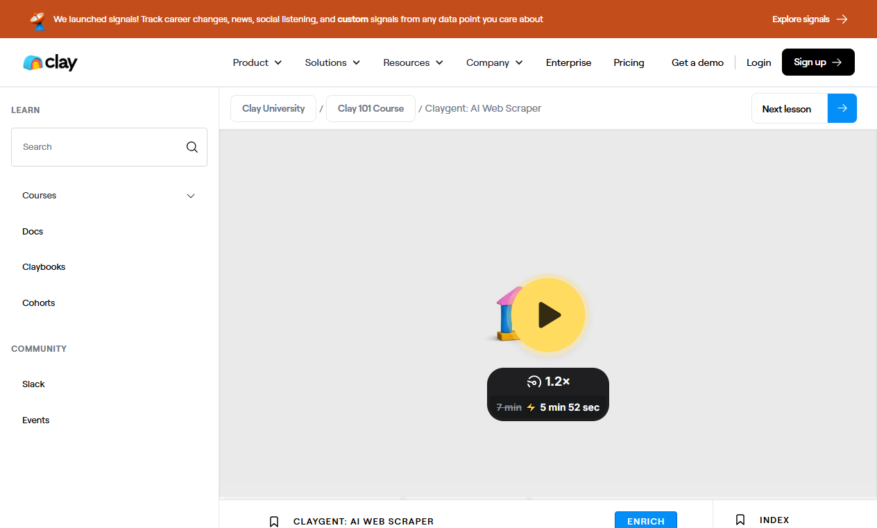Open Cohorts in the sidebar

pyautogui.click(x=39, y=303)
